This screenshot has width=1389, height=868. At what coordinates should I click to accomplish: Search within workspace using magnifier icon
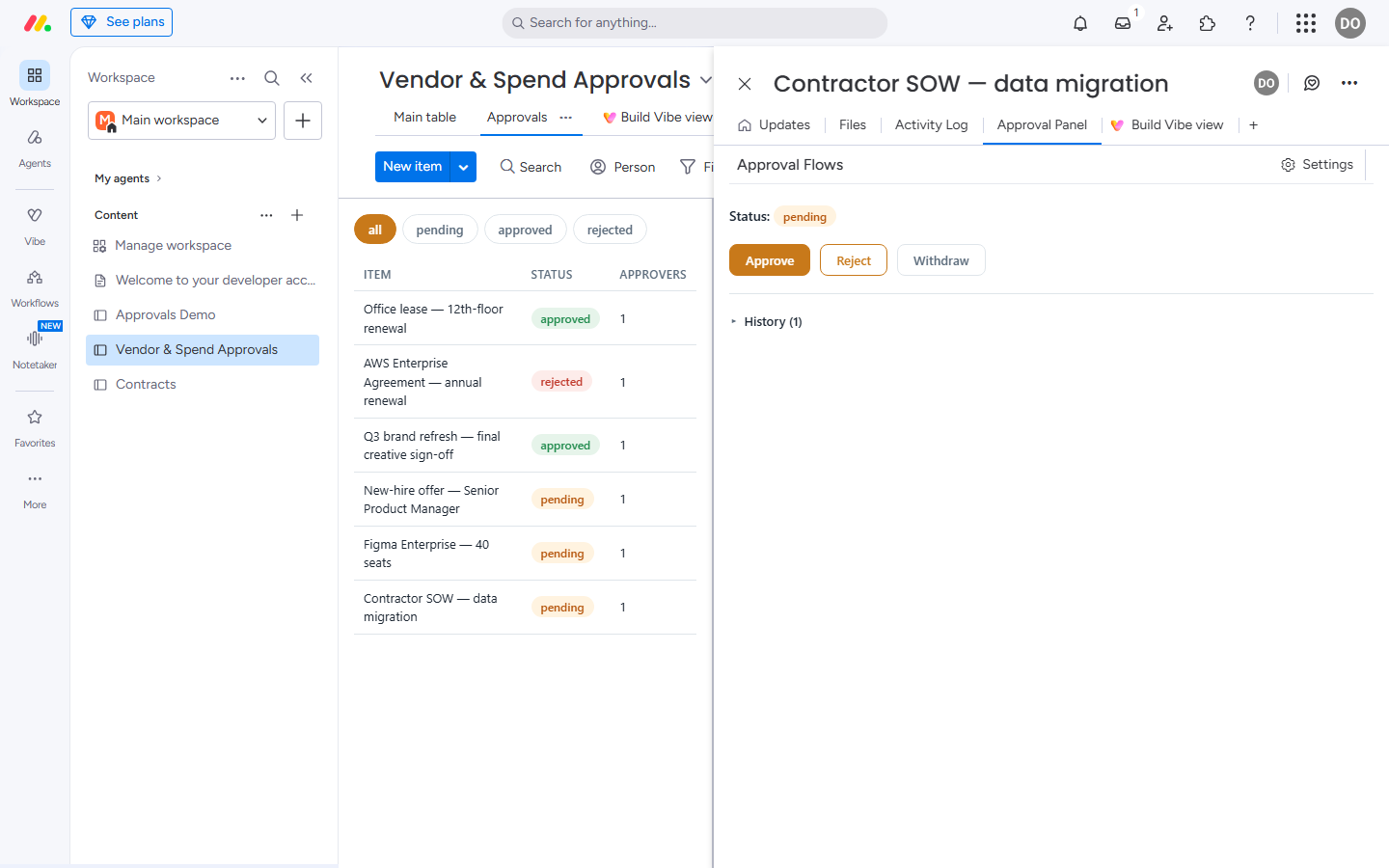point(272,78)
